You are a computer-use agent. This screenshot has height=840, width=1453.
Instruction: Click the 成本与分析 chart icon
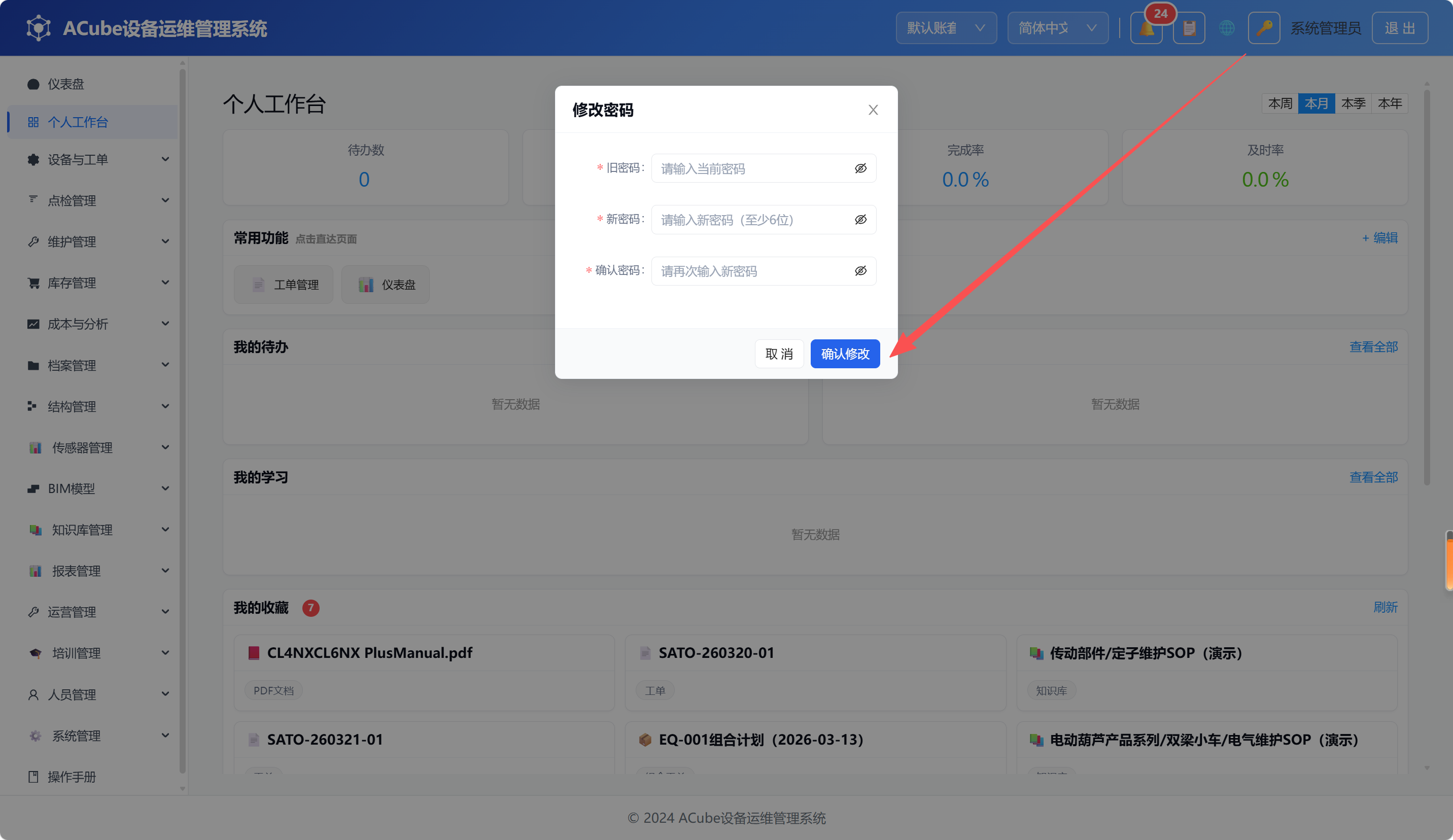[33, 324]
